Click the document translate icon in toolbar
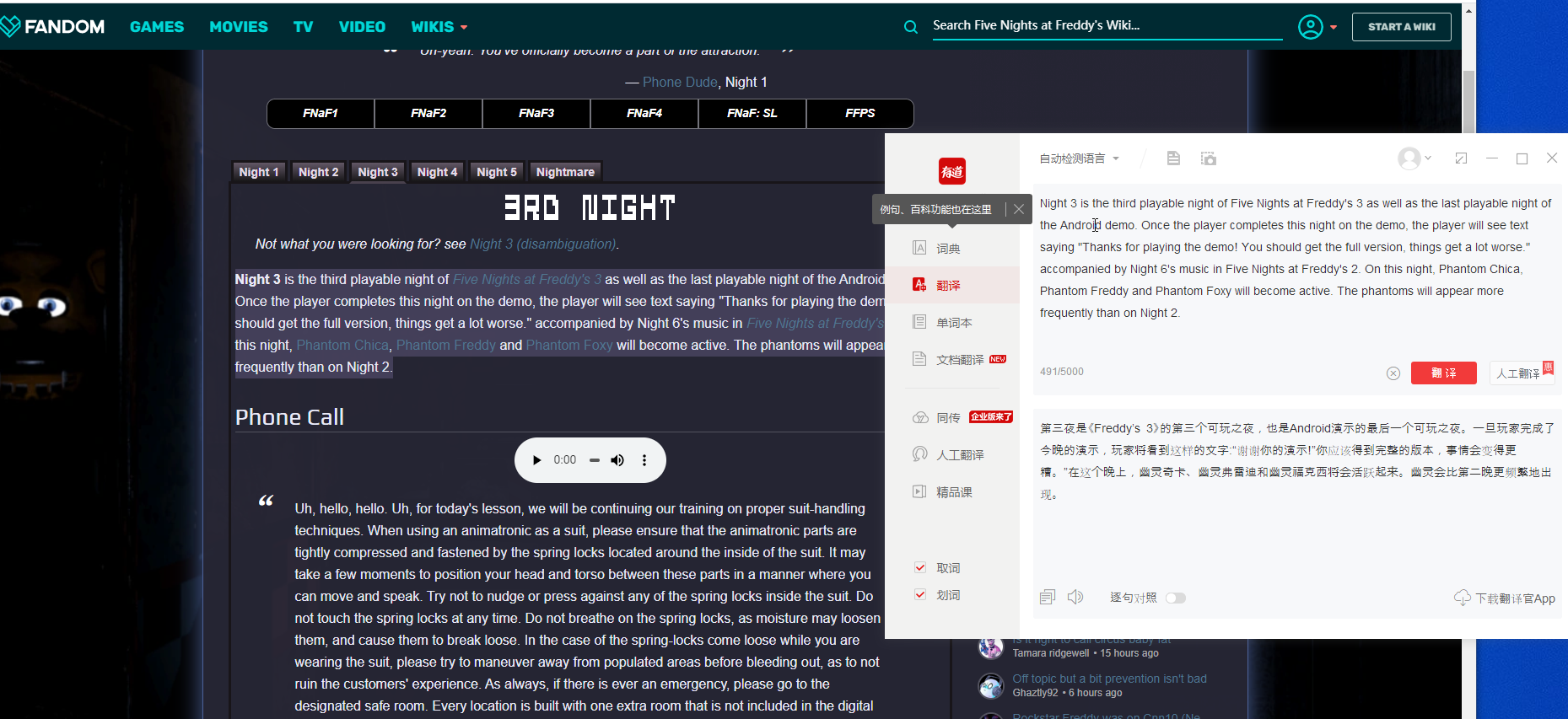This screenshot has height=719, width=1568. point(1173,158)
